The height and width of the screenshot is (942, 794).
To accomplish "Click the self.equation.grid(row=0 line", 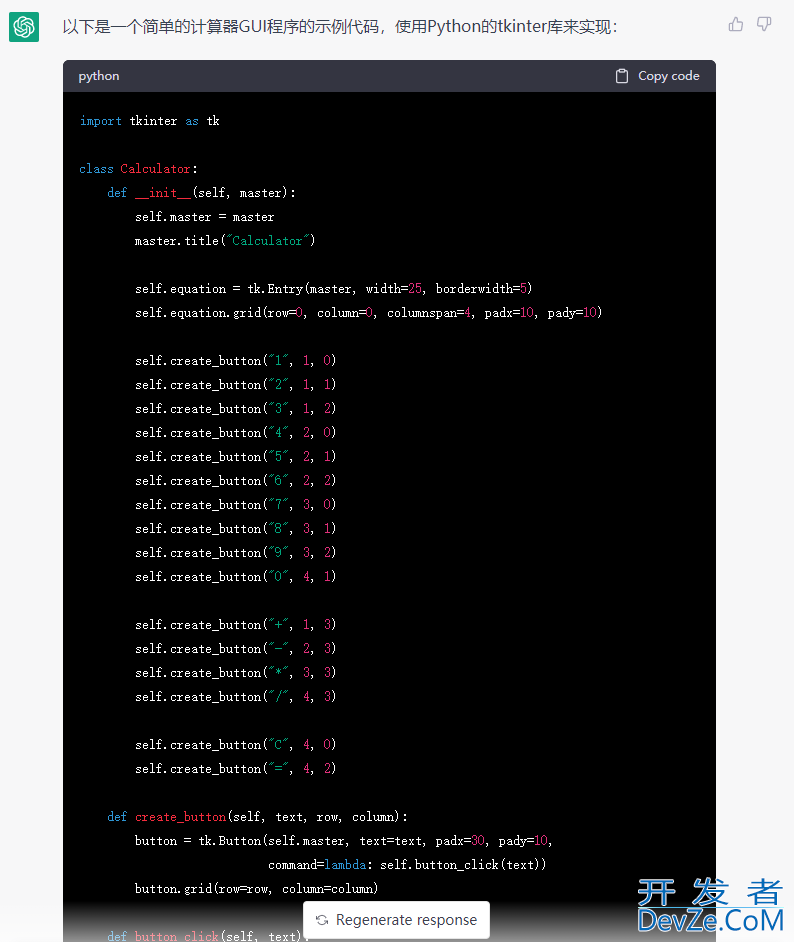I will point(368,313).
